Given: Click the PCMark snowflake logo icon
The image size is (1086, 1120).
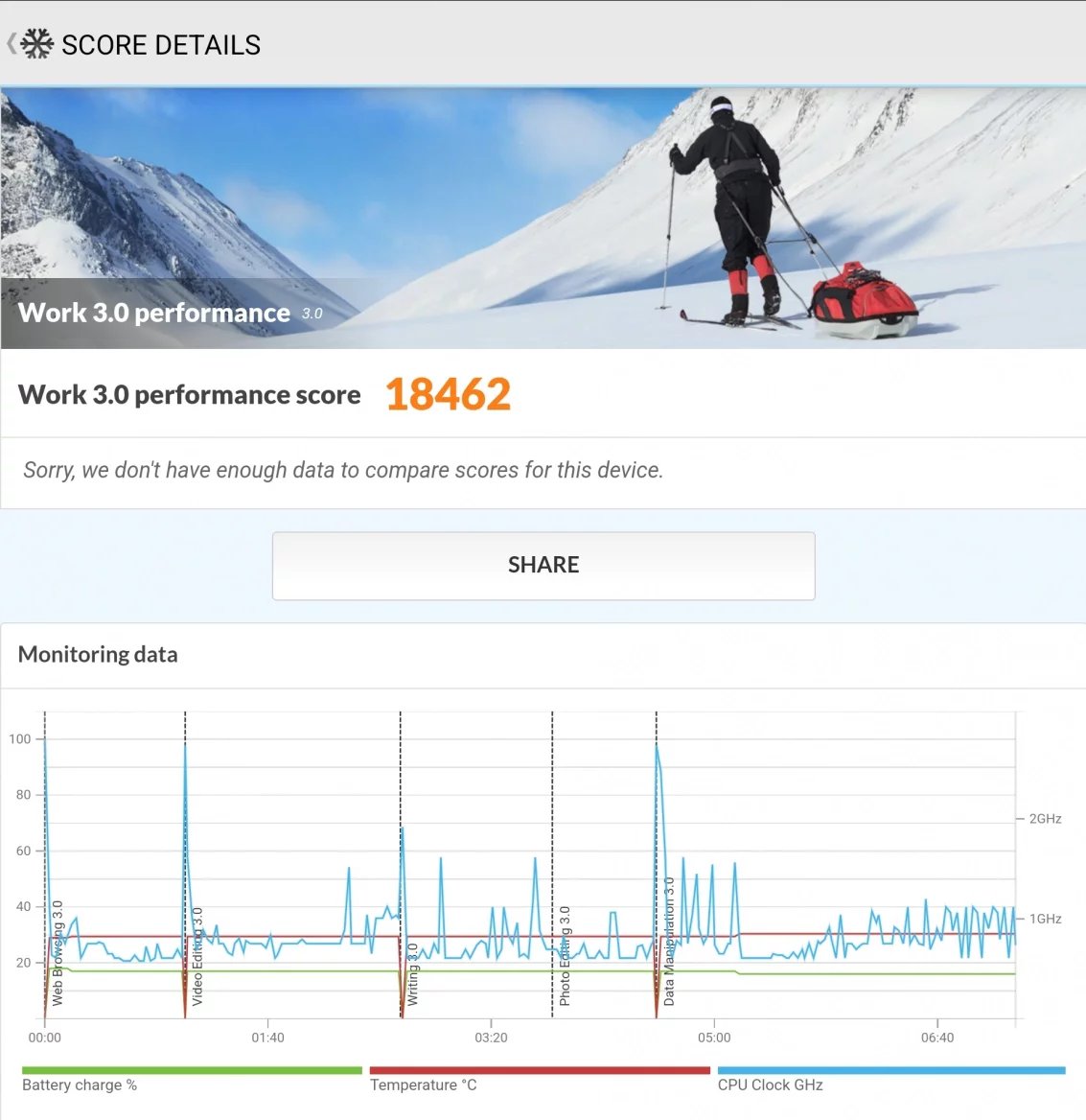Looking at the screenshot, I should (37, 44).
